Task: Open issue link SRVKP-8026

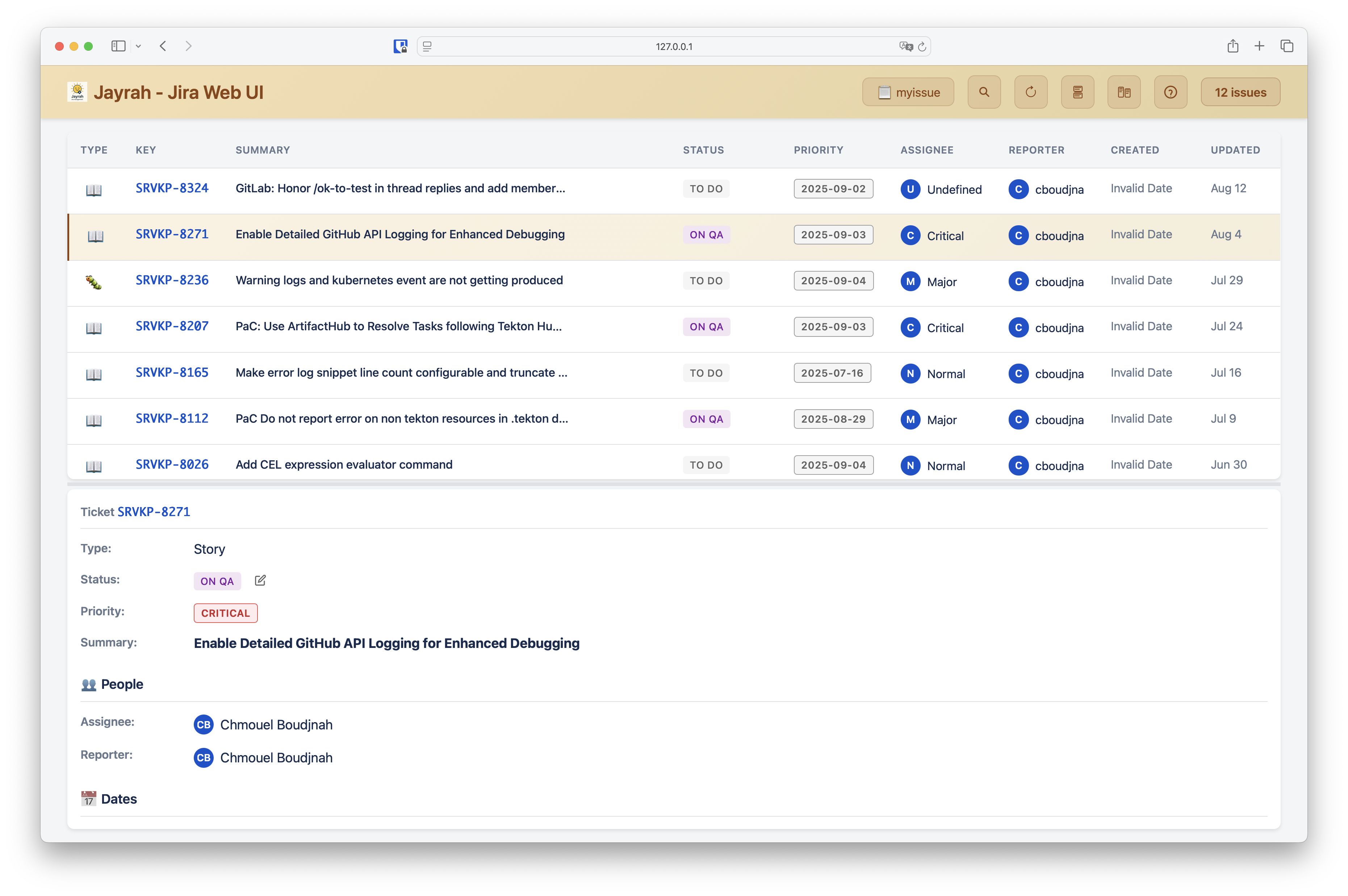Action: [x=172, y=465]
